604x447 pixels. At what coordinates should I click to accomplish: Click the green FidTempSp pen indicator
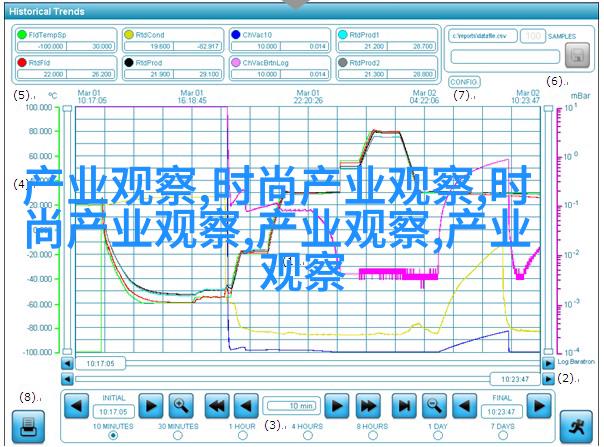(x=22, y=35)
